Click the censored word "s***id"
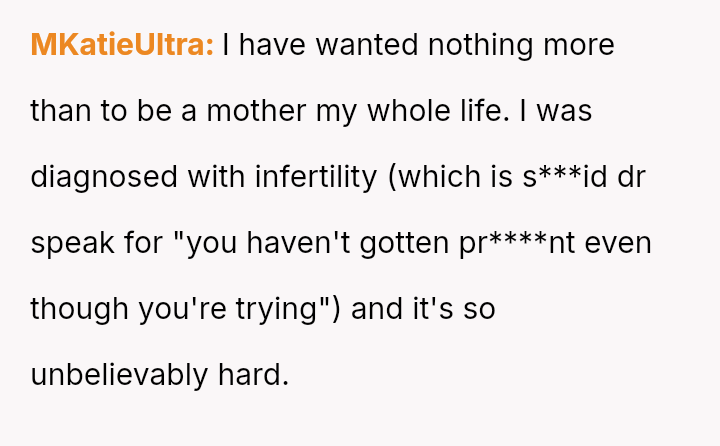This screenshot has width=720, height=446. [x=569, y=177]
